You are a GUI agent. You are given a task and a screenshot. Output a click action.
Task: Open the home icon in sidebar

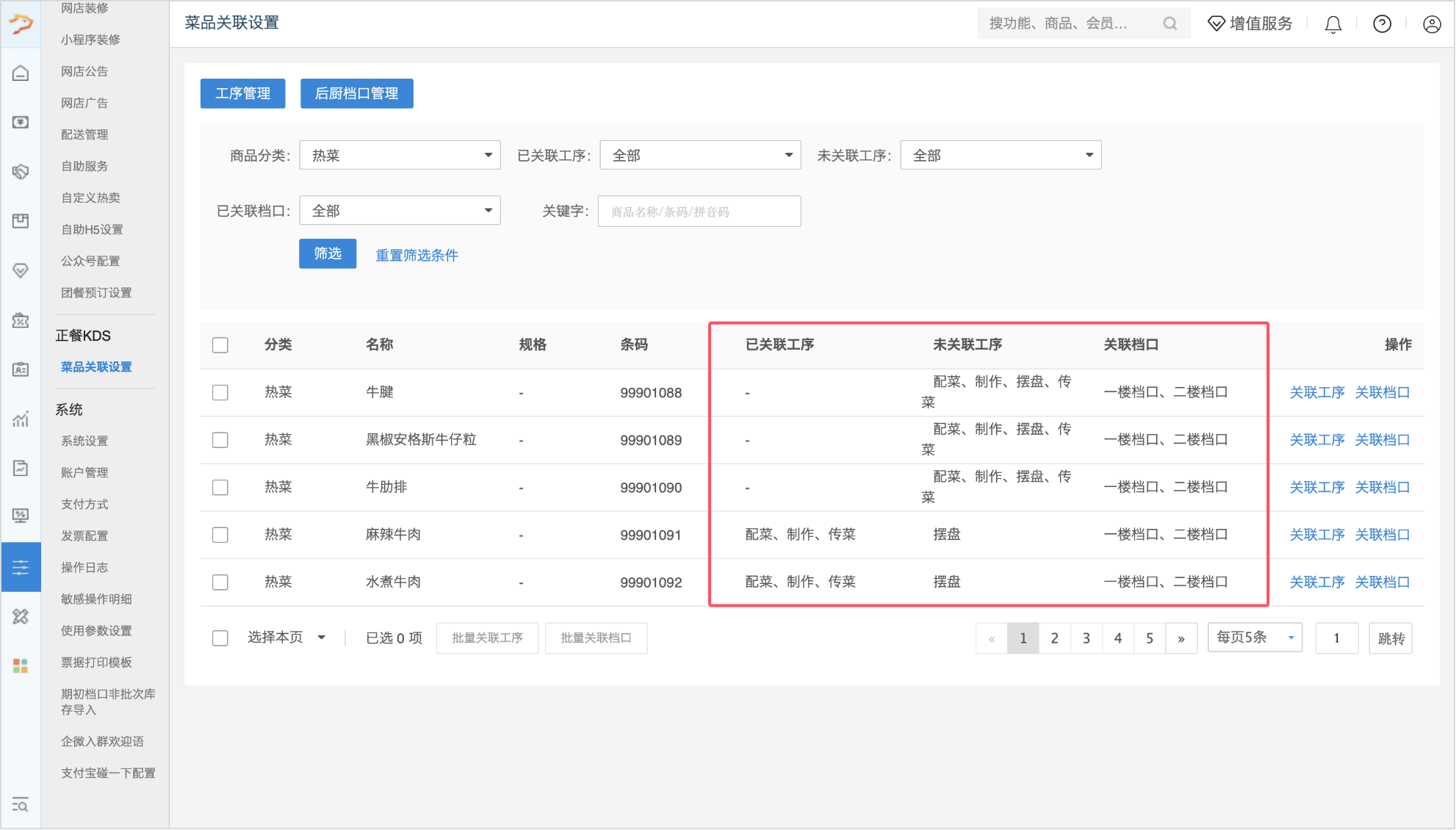(x=21, y=73)
